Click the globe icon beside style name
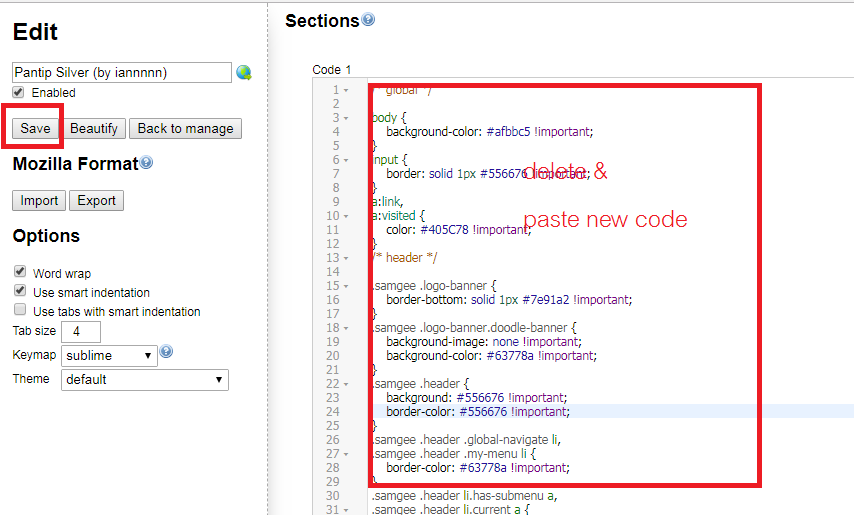The width and height of the screenshot is (854, 515). point(243,73)
